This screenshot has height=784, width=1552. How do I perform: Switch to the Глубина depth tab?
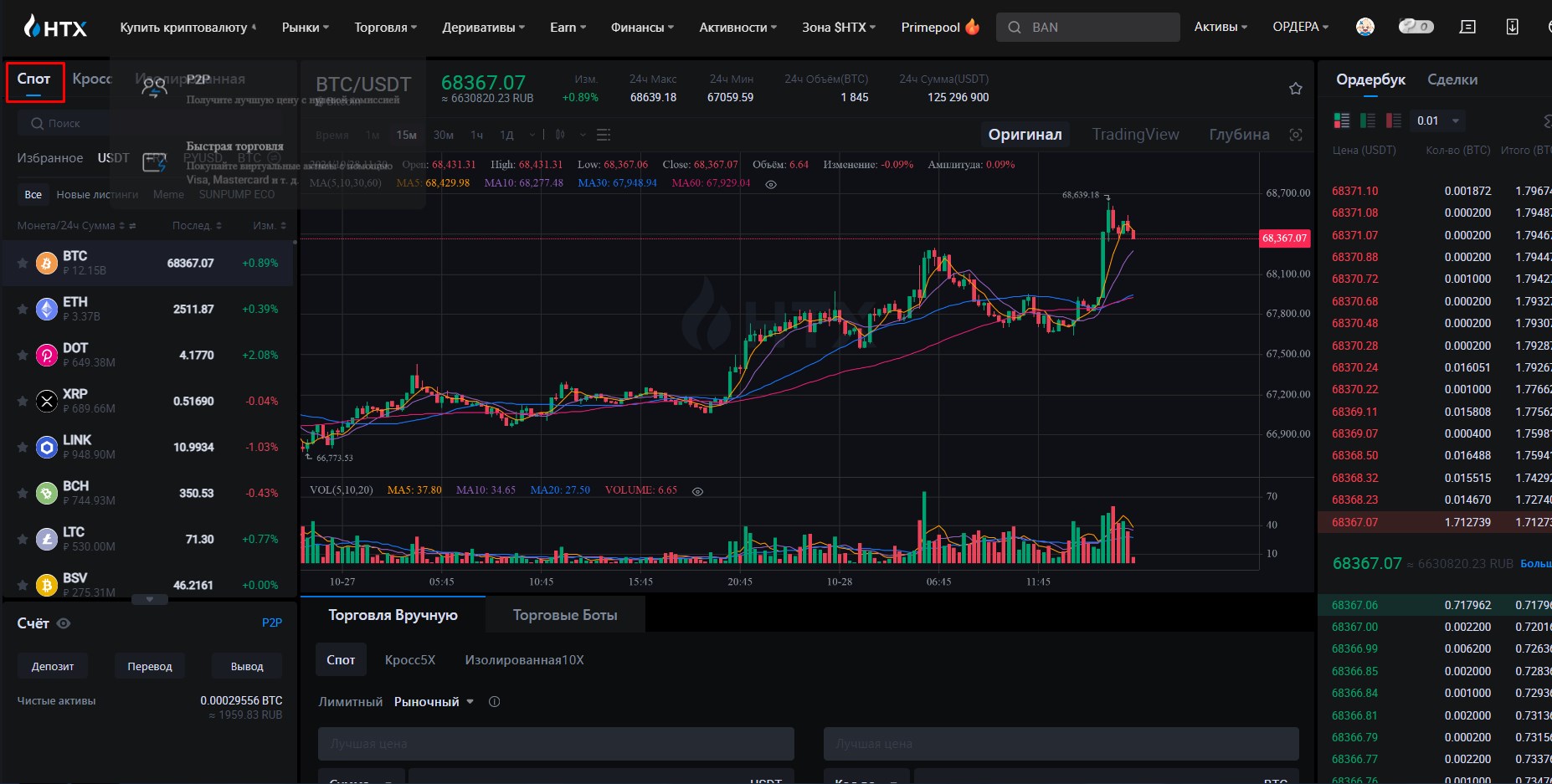(1239, 135)
